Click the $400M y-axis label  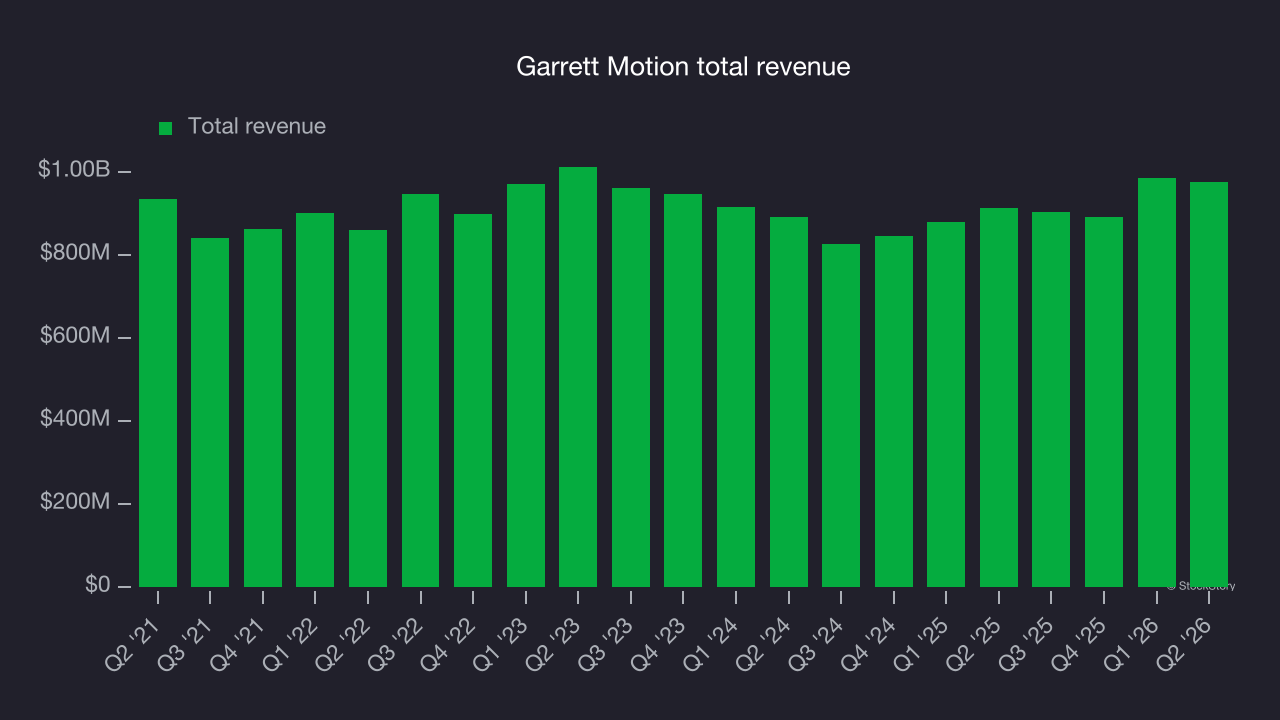[x=74, y=419]
